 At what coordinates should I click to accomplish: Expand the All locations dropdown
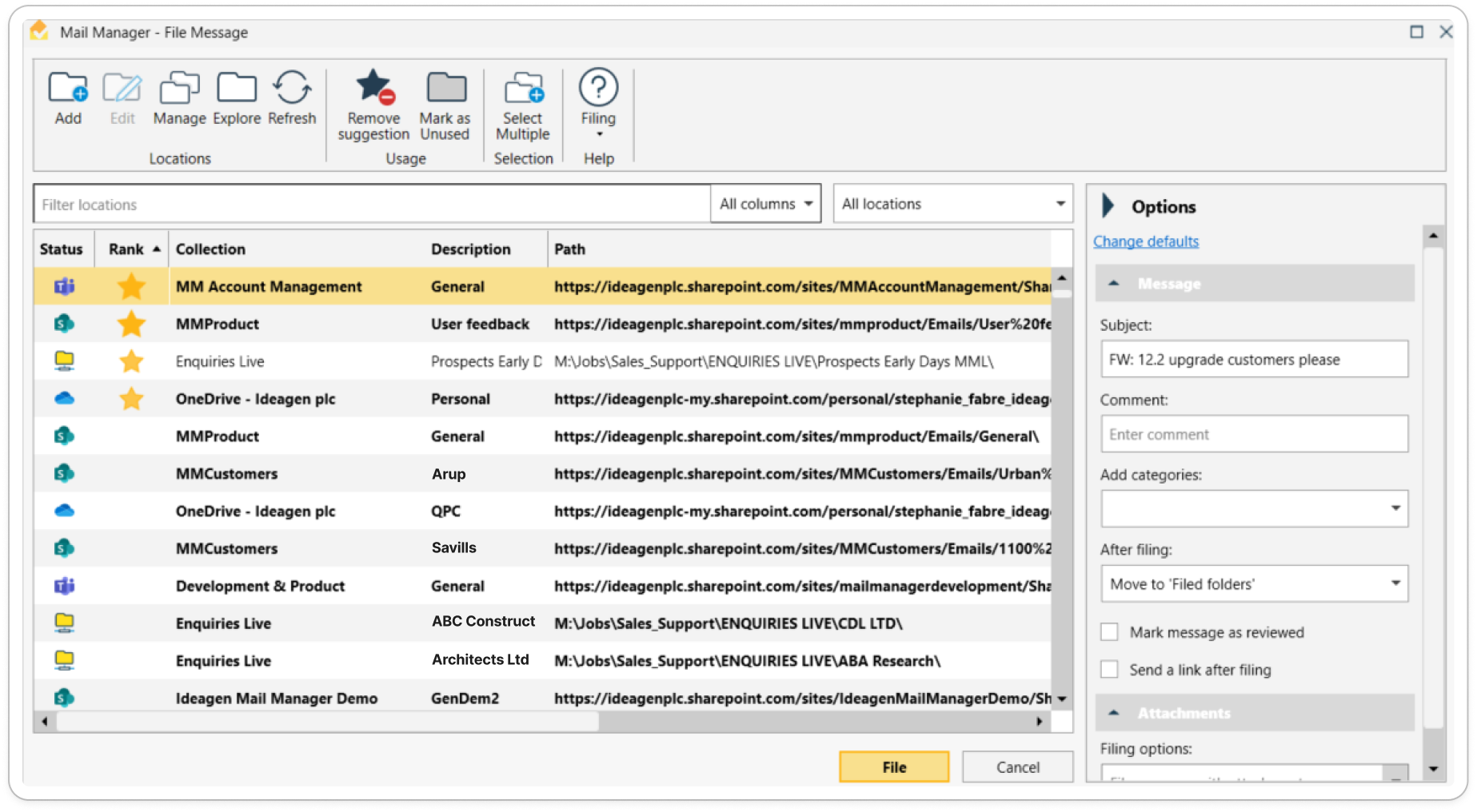952,204
